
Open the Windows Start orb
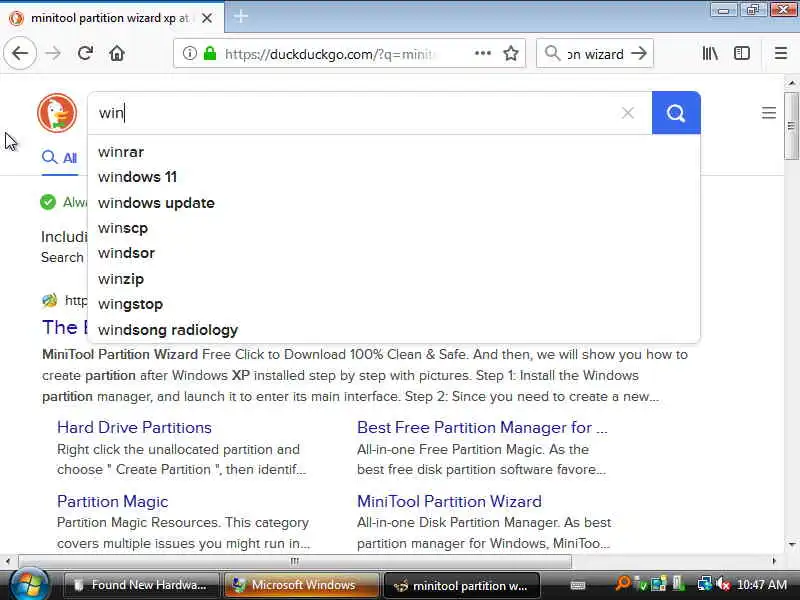(x=29, y=584)
